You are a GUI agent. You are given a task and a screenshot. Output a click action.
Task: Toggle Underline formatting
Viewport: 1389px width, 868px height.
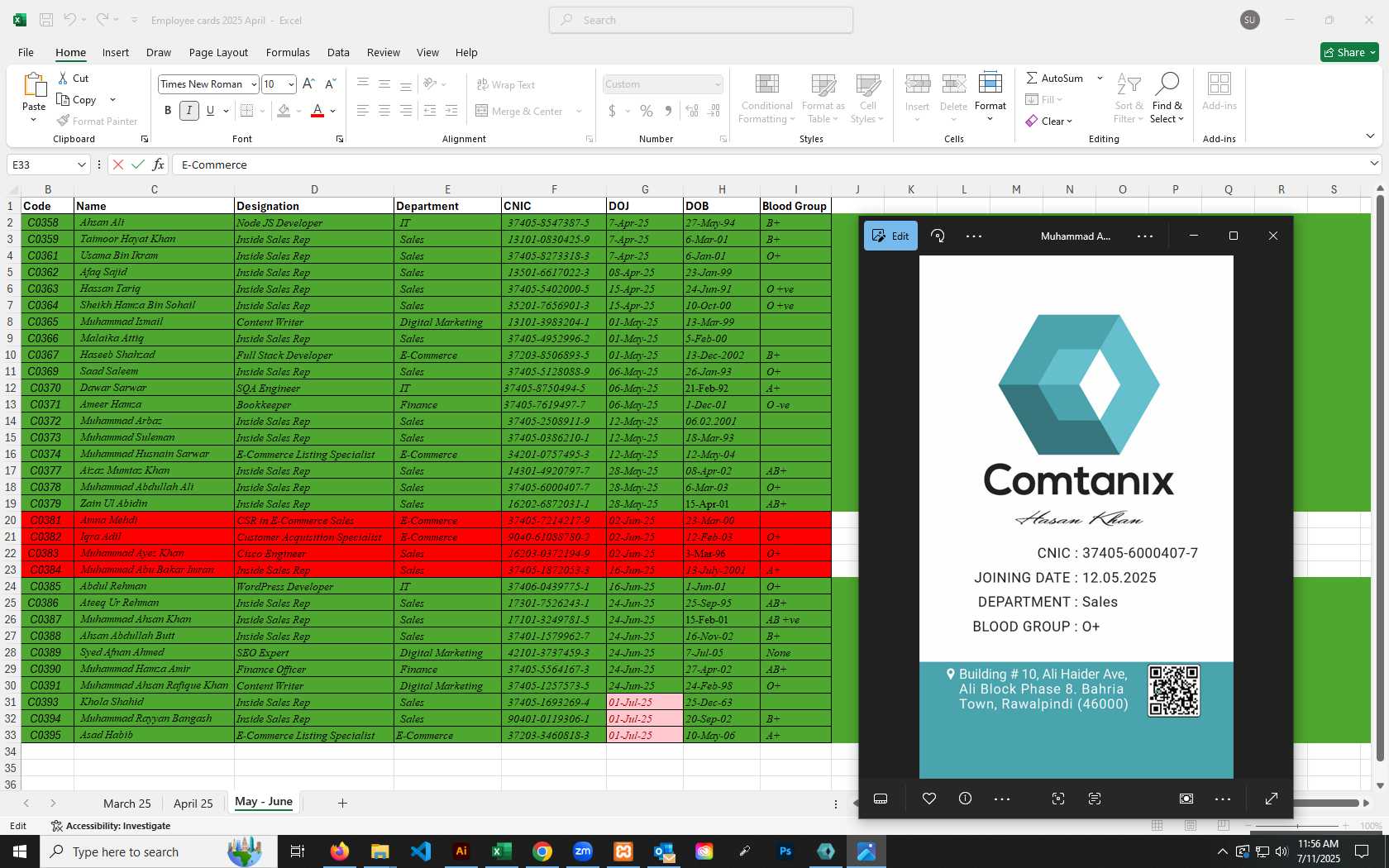(210, 111)
